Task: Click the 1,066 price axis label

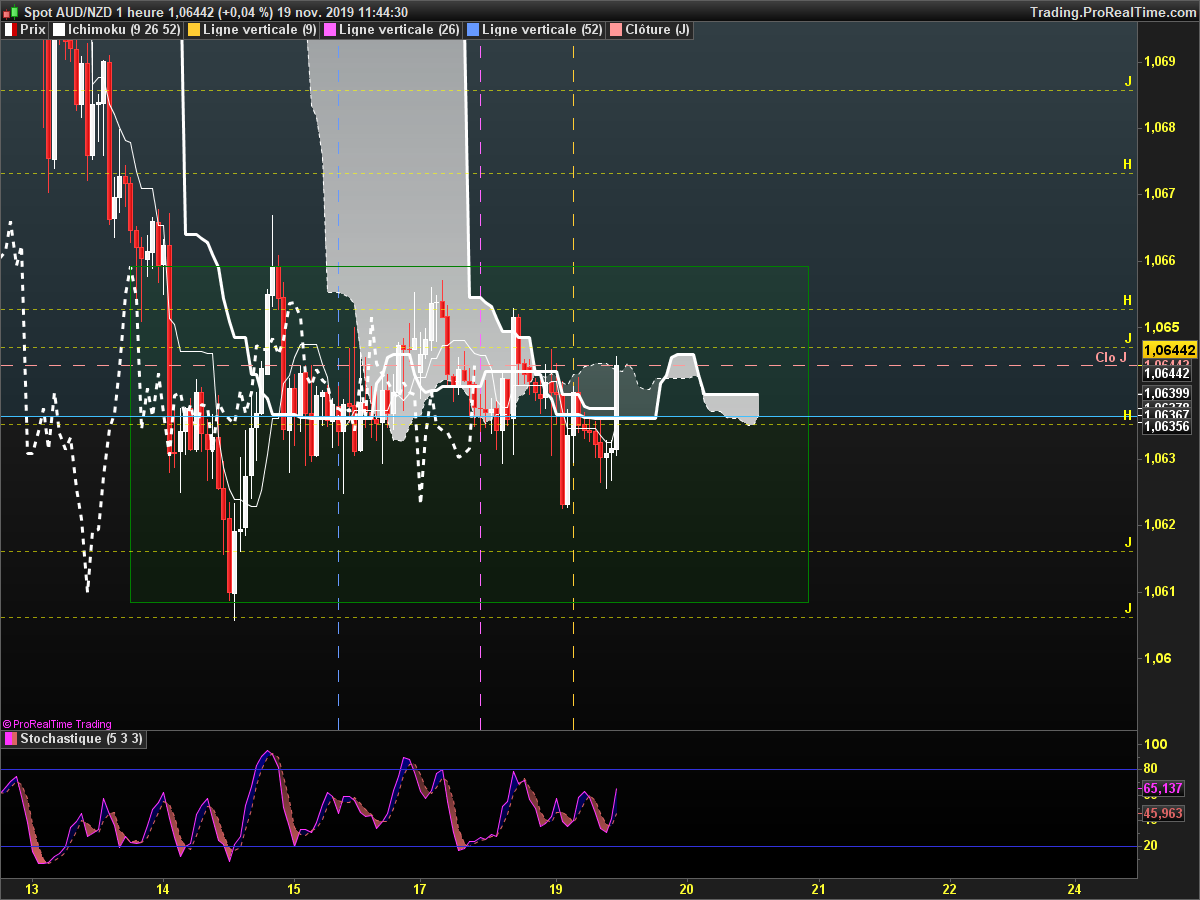Action: [1160, 260]
